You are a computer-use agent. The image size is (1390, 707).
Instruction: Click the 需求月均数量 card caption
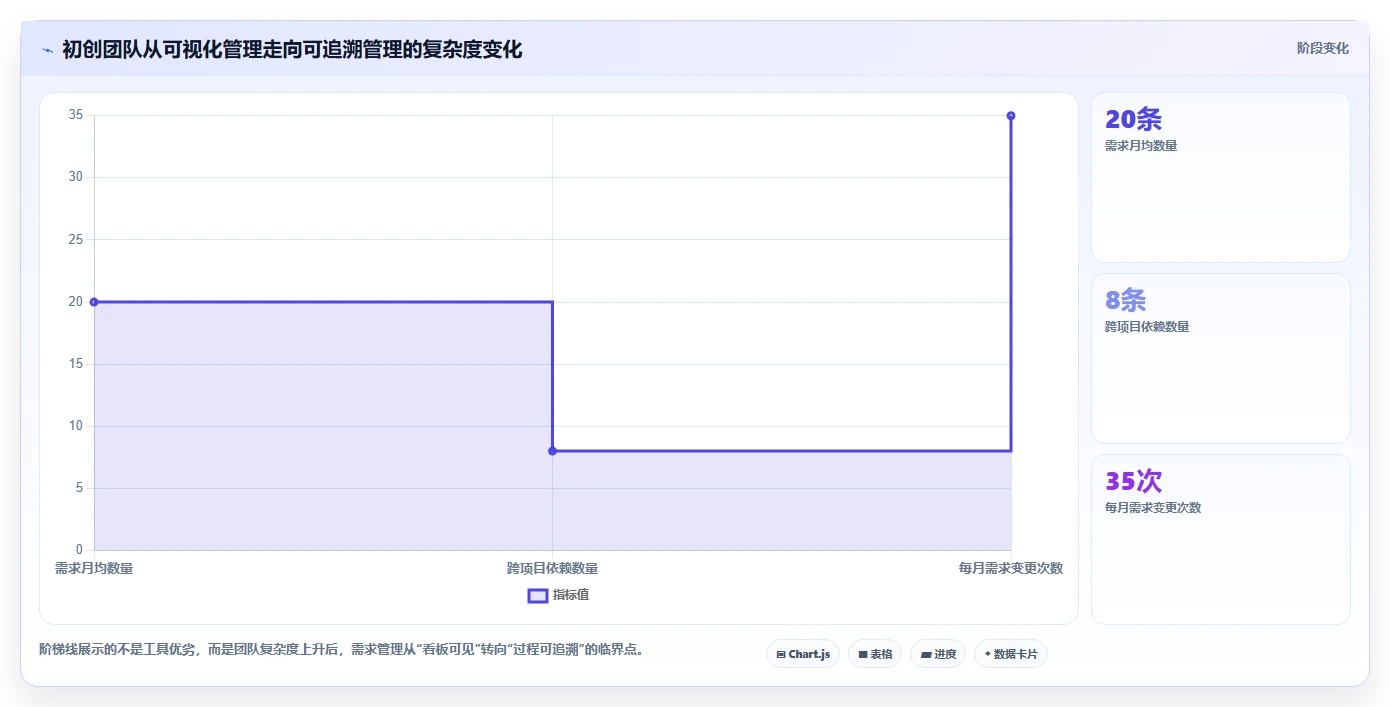[1141, 146]
